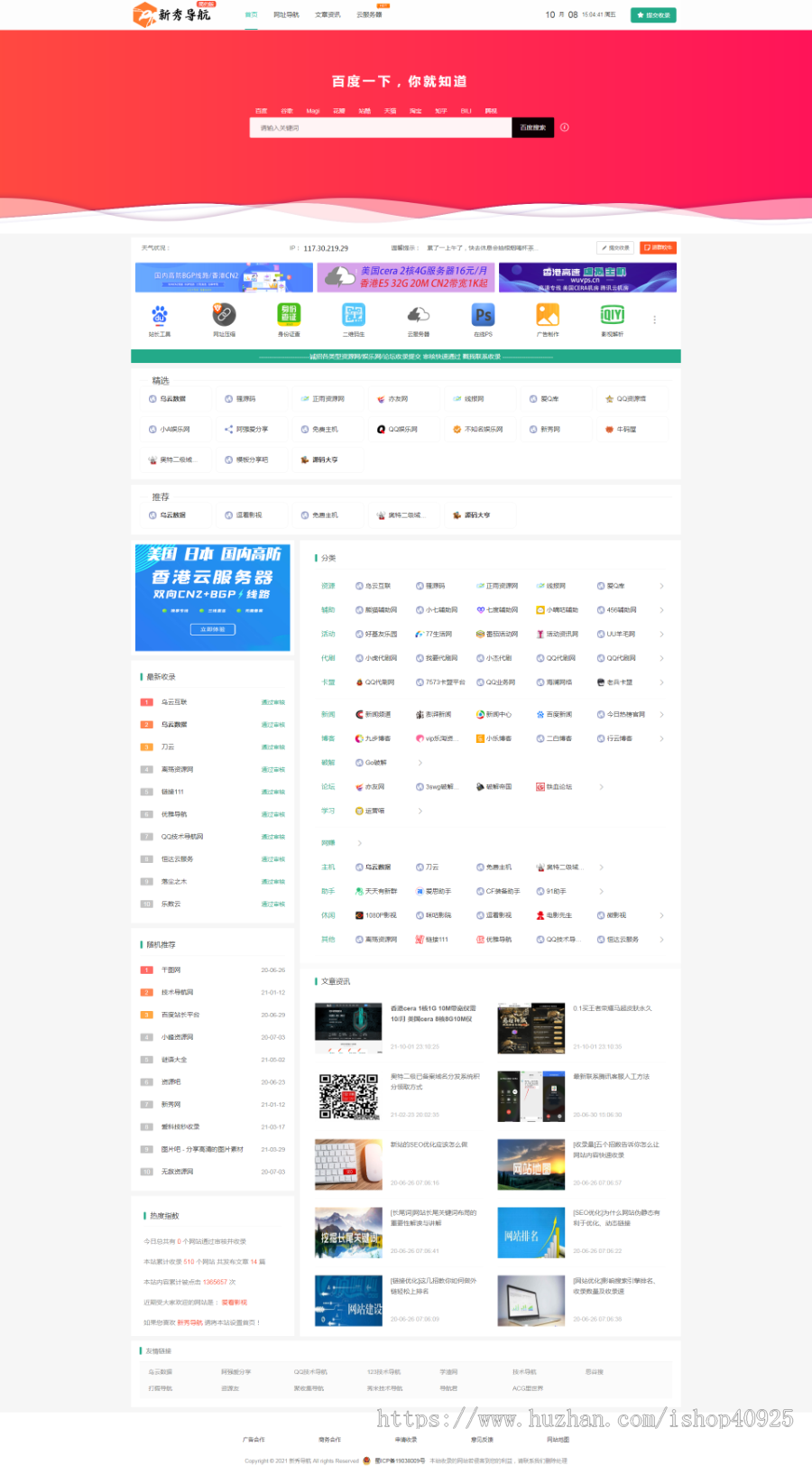Switch the search engine to Magi
This screenshot has height=1484, width=812.
(313, 111)
